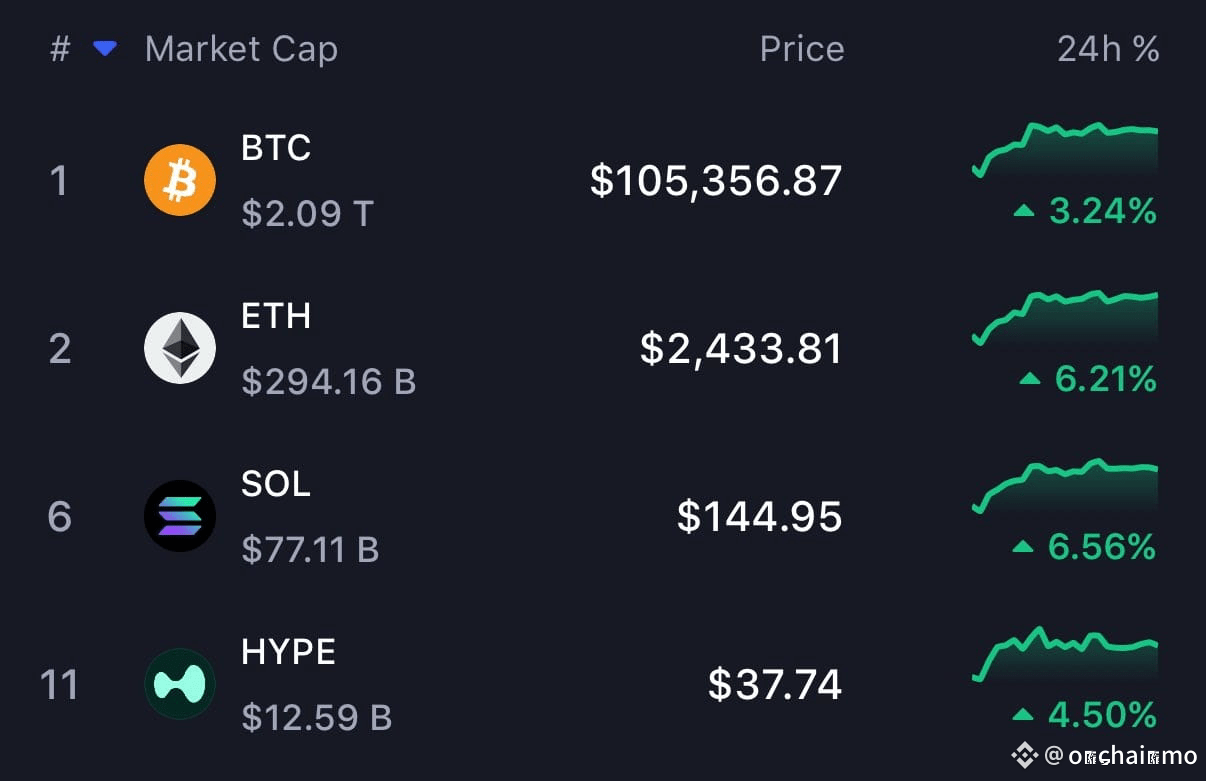Toggle the blue rank sort arrow
1206x781 pixels.
[105, 48]
